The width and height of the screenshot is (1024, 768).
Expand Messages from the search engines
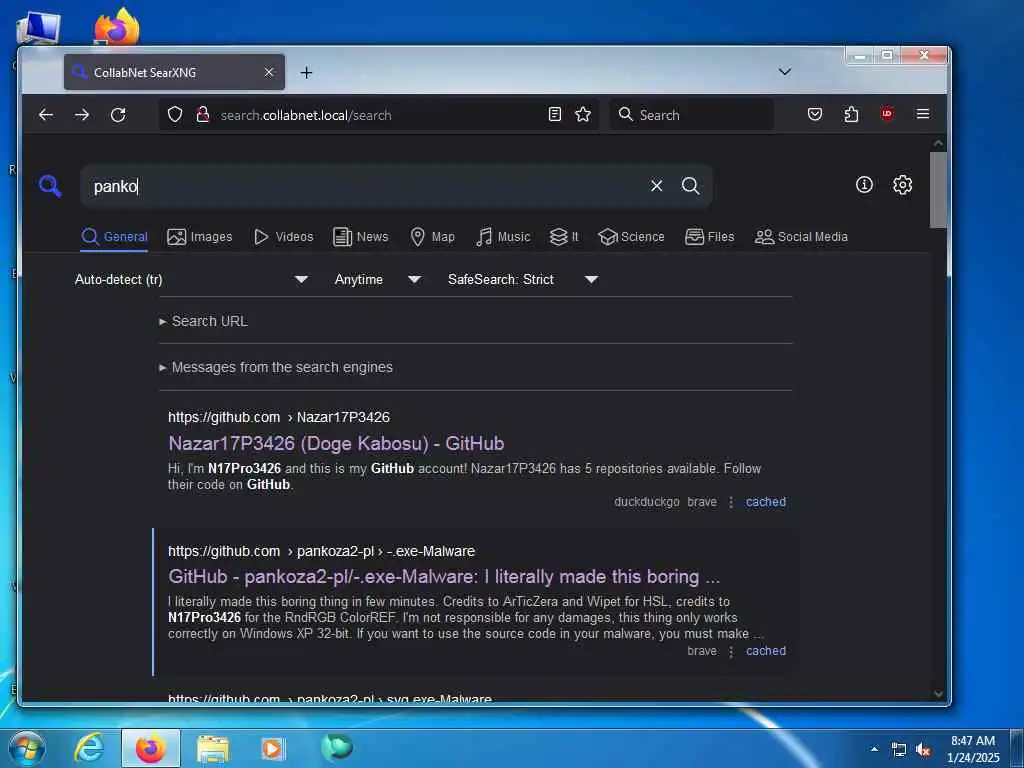(276, 367)
